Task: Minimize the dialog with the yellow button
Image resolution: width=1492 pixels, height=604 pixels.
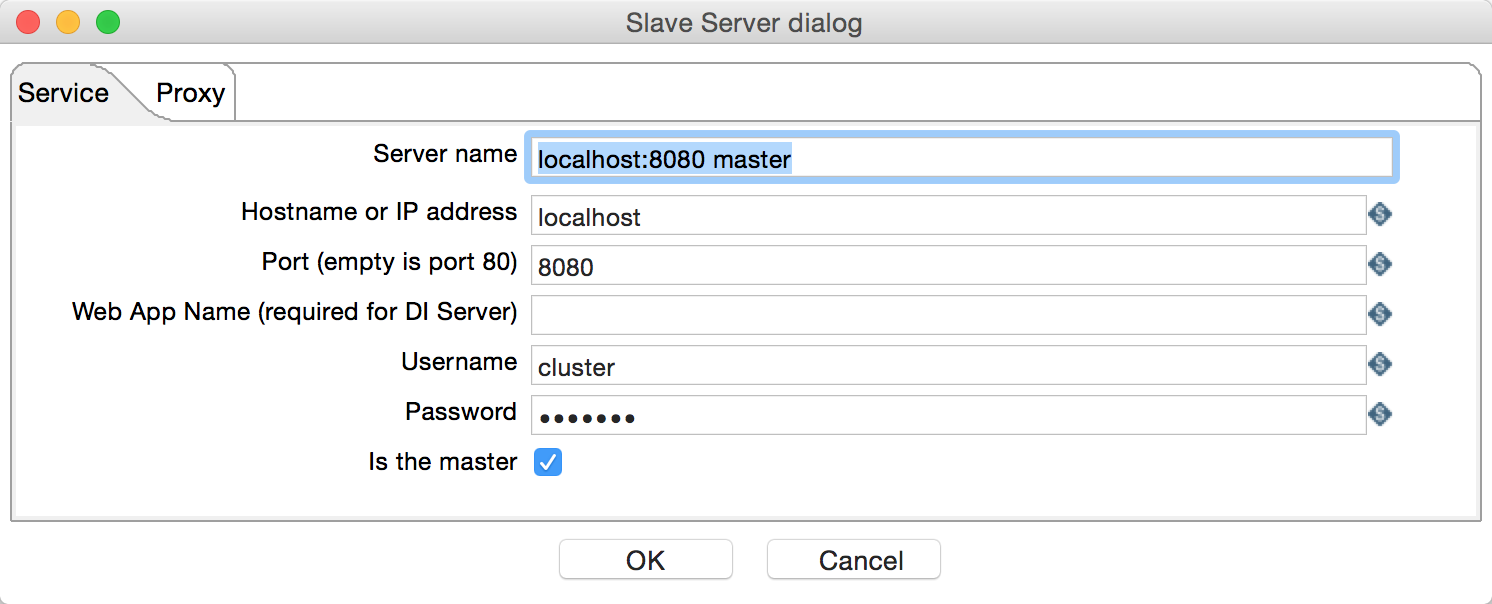Action: 68,22
